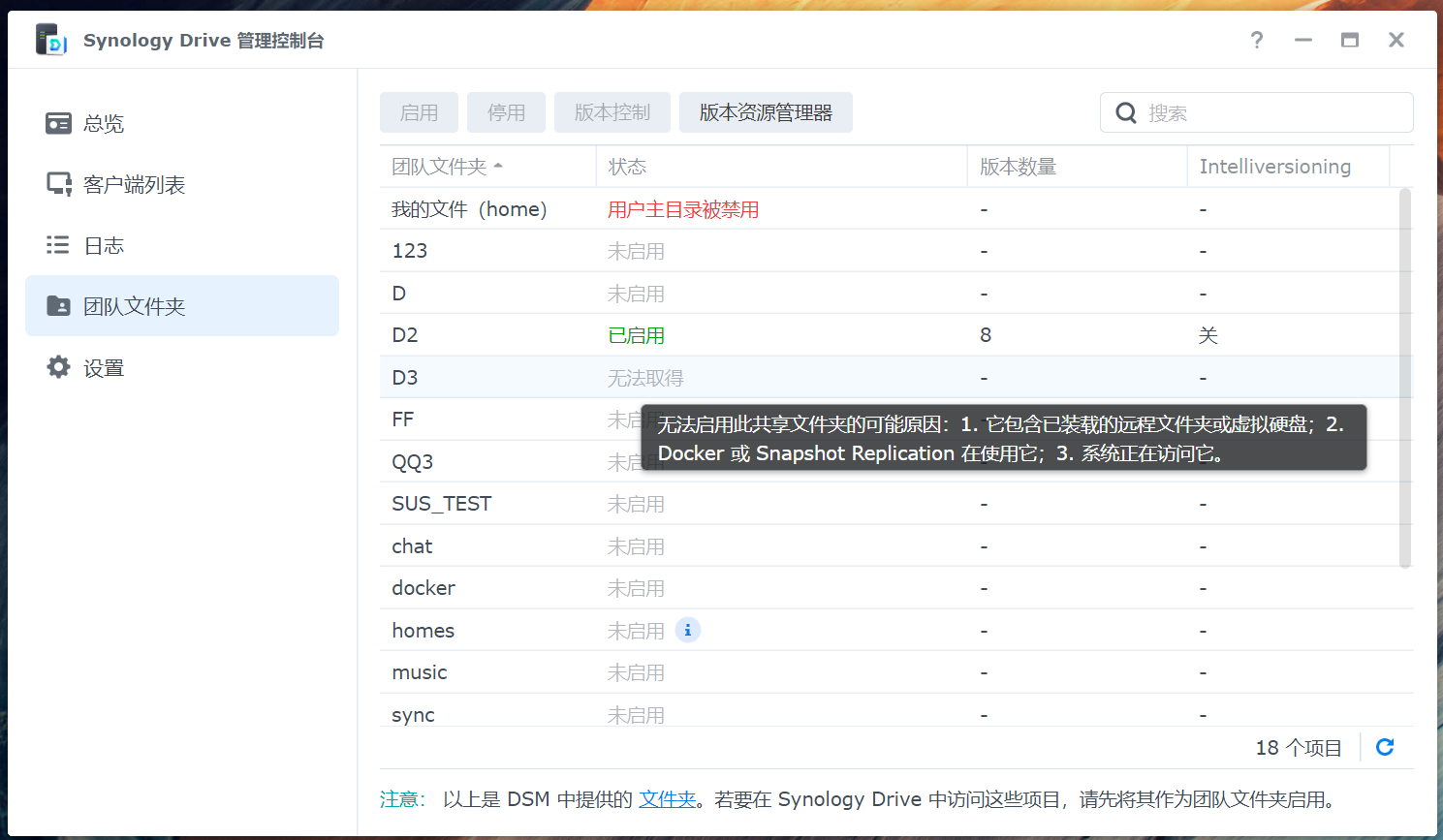Click the 版本数量 column header

[x=1077, y=167]
